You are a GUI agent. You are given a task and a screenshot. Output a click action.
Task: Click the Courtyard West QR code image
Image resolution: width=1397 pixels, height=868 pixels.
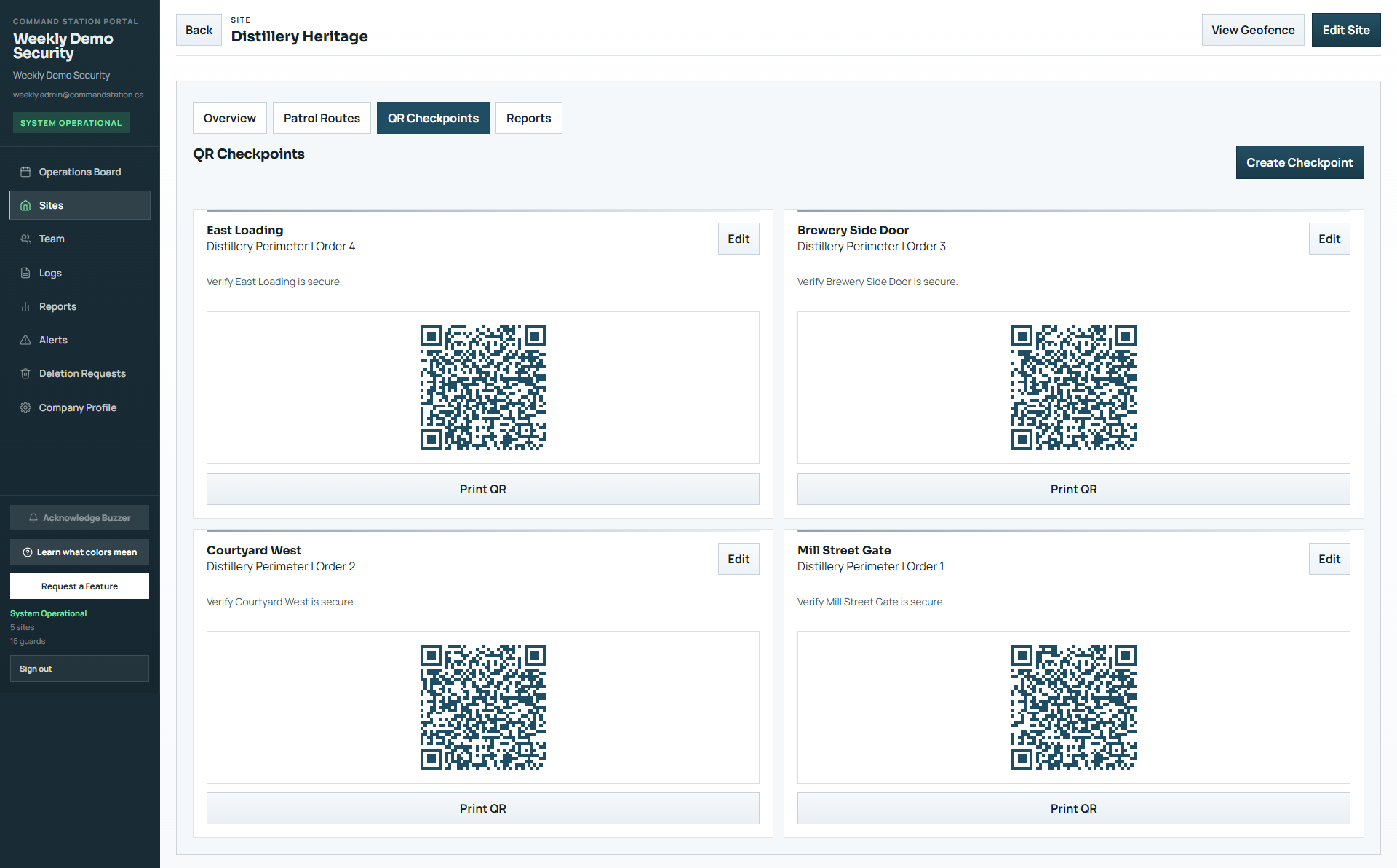(x=483, y=707)
